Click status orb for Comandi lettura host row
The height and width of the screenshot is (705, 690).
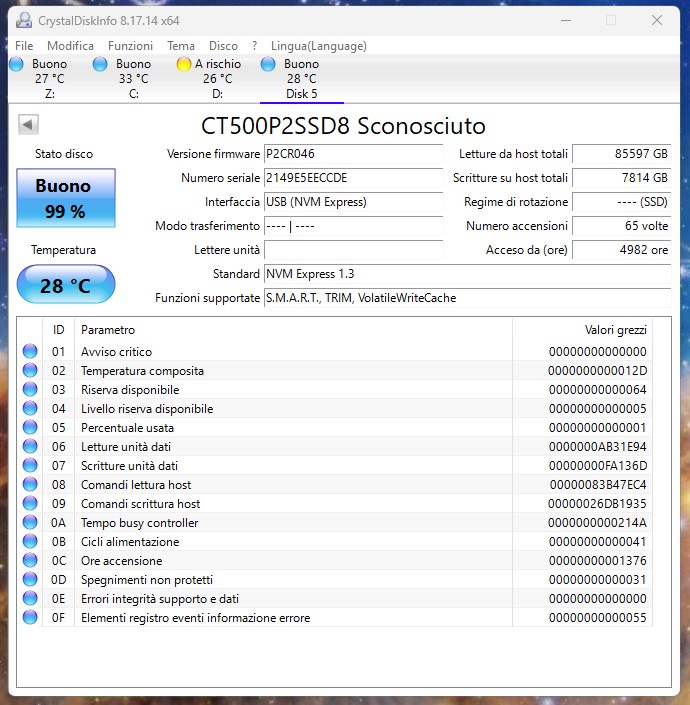tap(30, 484)
